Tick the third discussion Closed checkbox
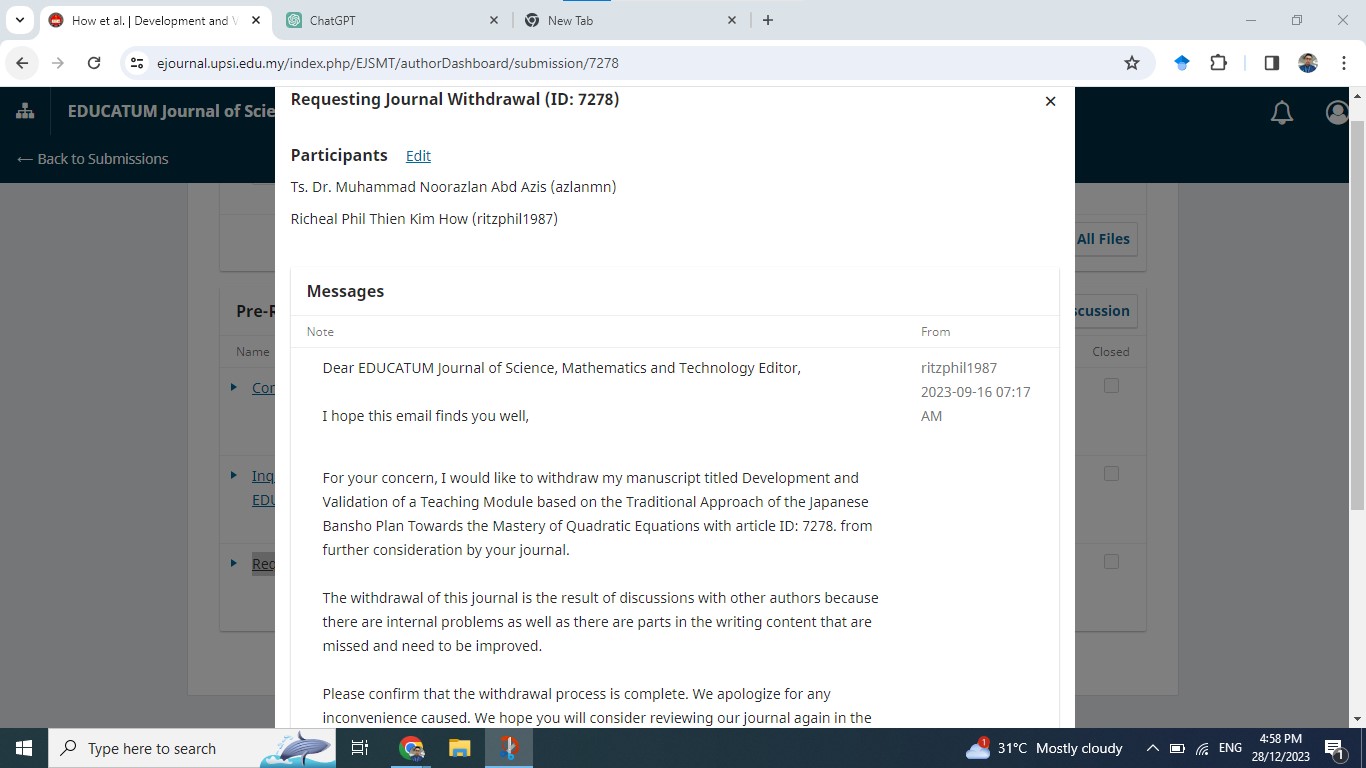The height and width of the screenshot is (768, 1366). (1111, 562)
